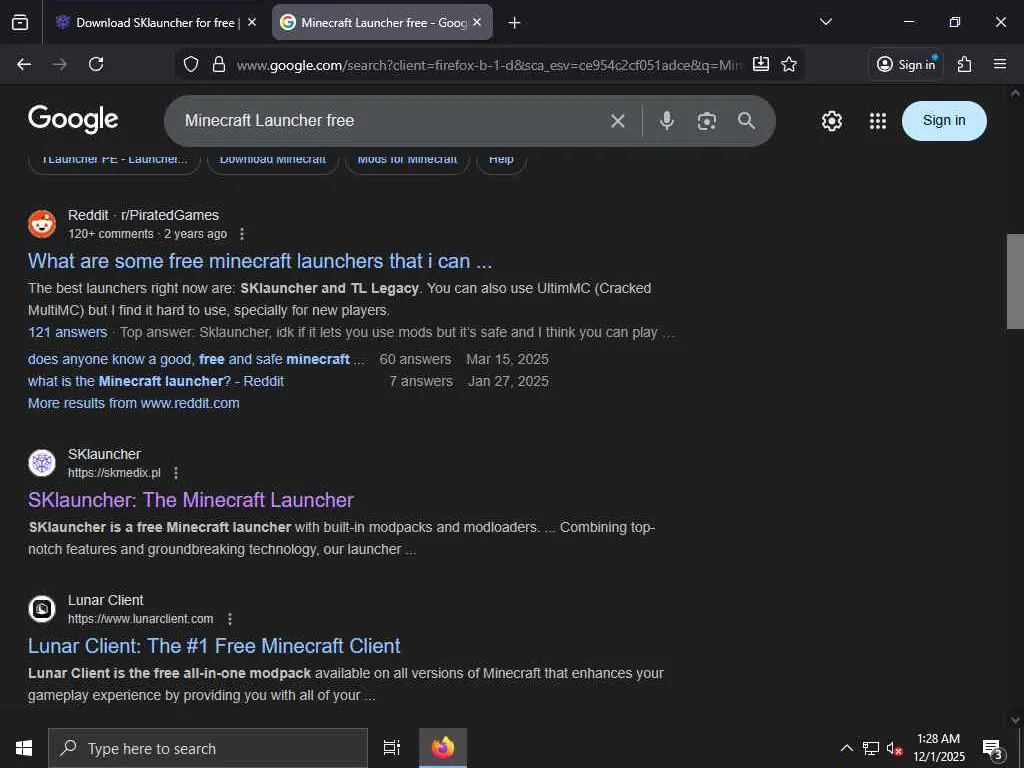The image size is (1024, 768).
Task: Open network status tray icon
Action: pos(871,748)
